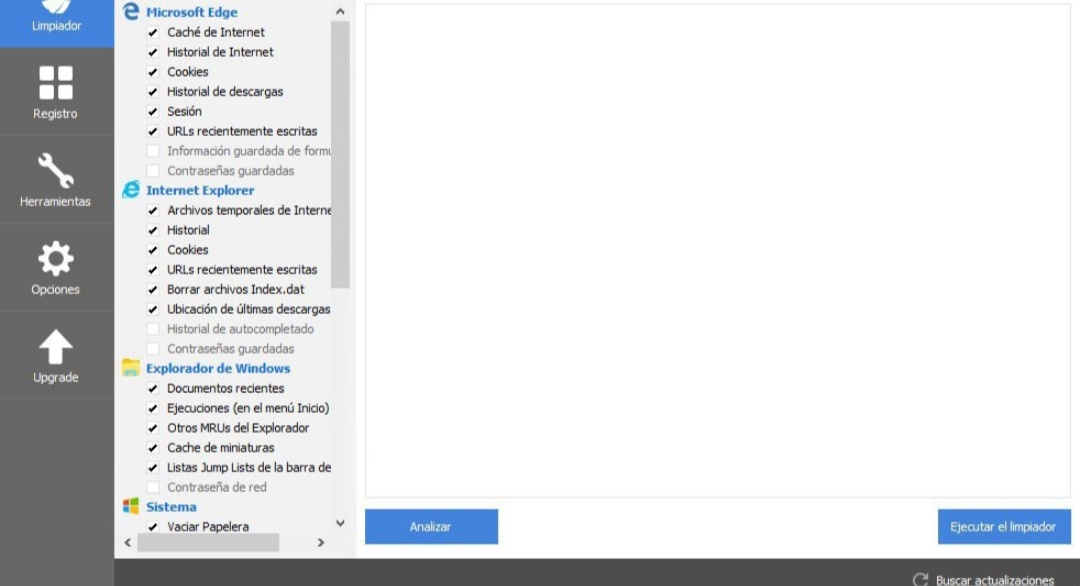
Task: Uncheck Listas Jump Lists checkbox
Action: [153, 468]
